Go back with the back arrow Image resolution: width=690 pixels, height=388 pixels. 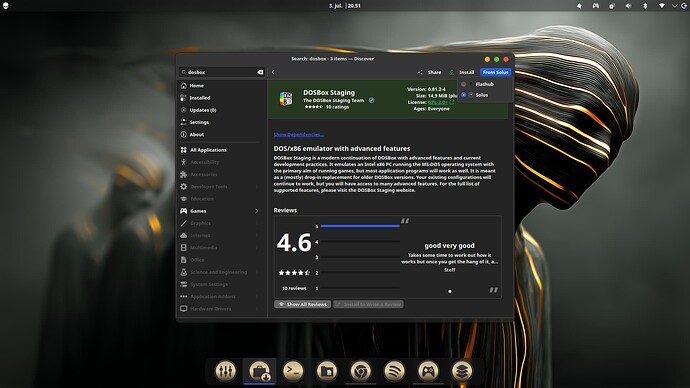(x=273, y=72)
